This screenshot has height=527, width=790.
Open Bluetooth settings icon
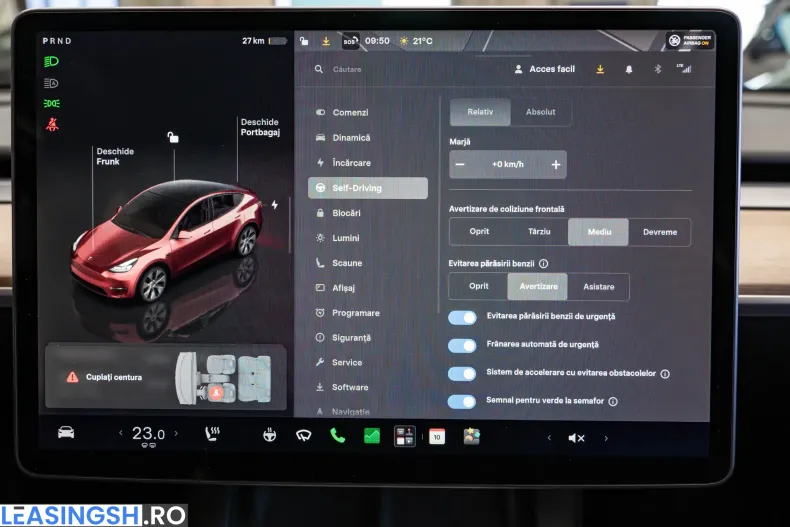click(657, 69)
